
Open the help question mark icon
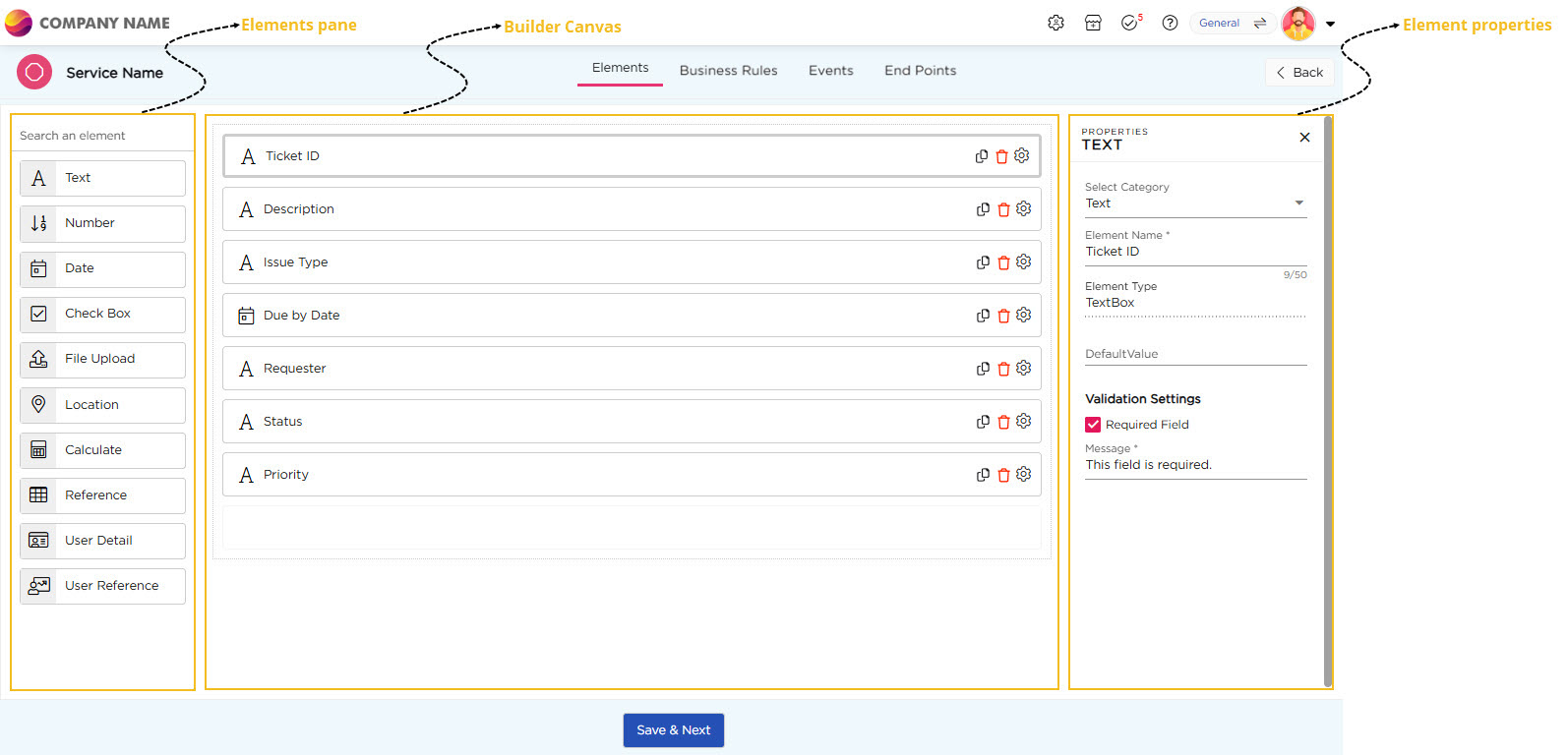[x=1170, y=23]
